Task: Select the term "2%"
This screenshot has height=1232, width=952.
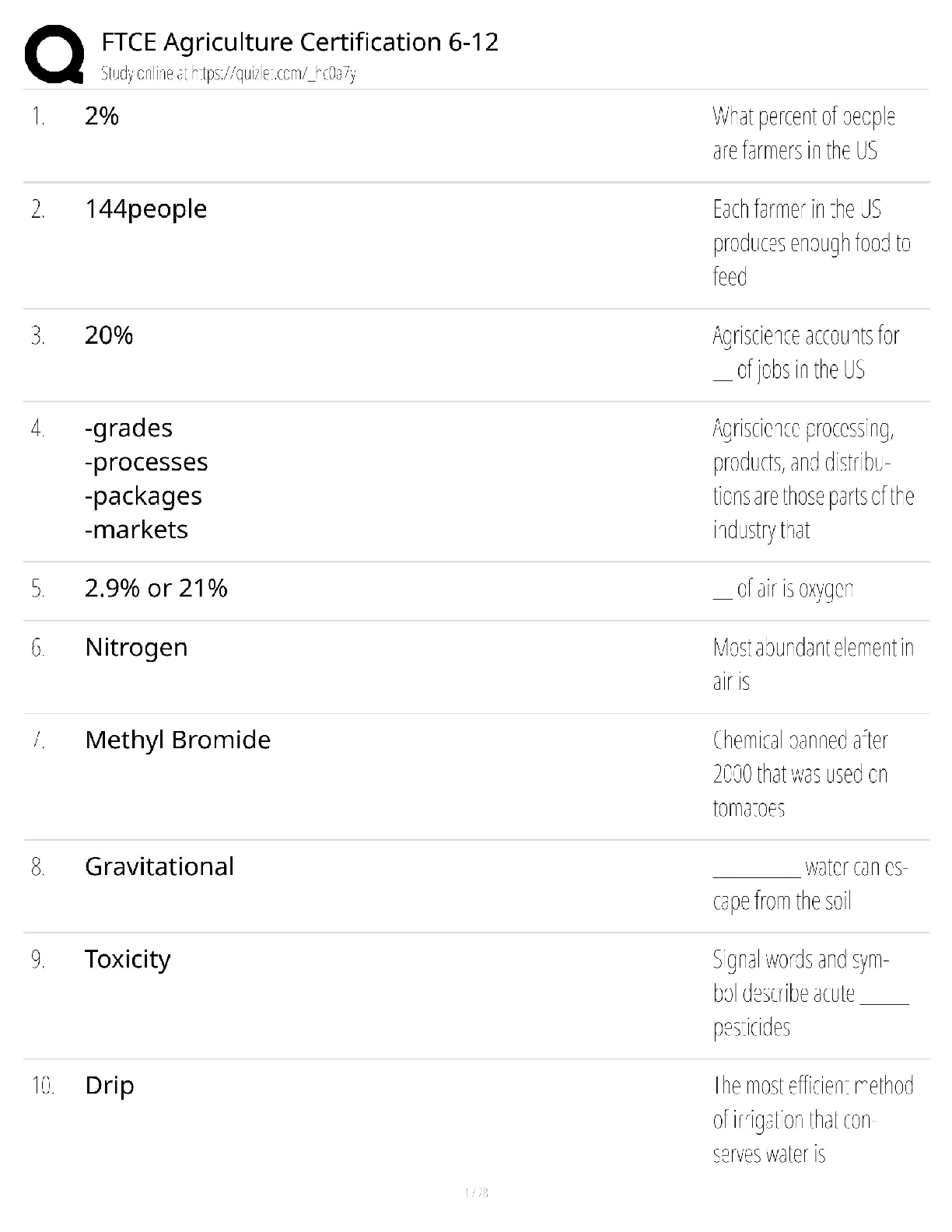Action: click(102, 116)
